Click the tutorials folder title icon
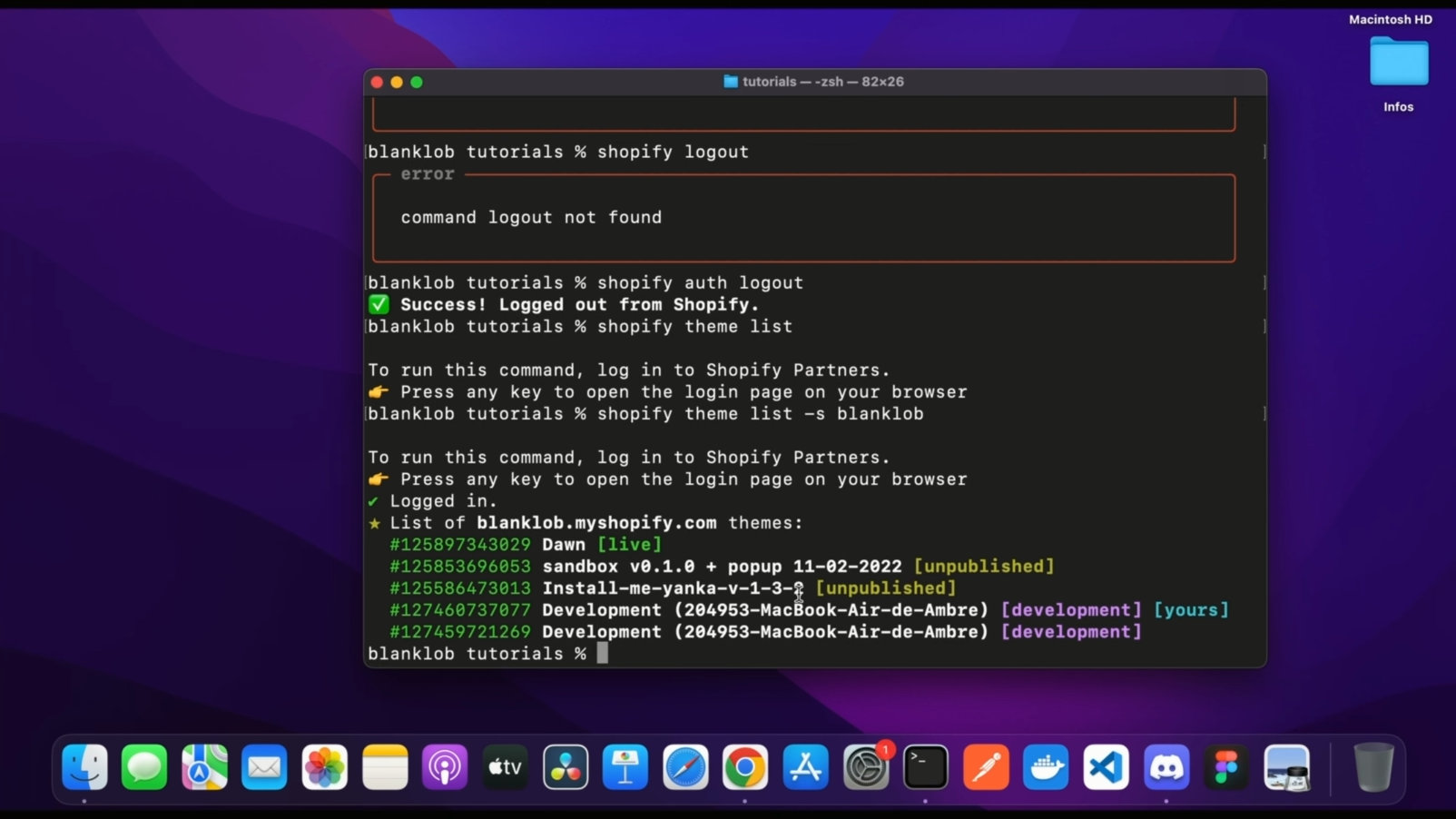Viewport: 1456px width, 819px height. 731,82
